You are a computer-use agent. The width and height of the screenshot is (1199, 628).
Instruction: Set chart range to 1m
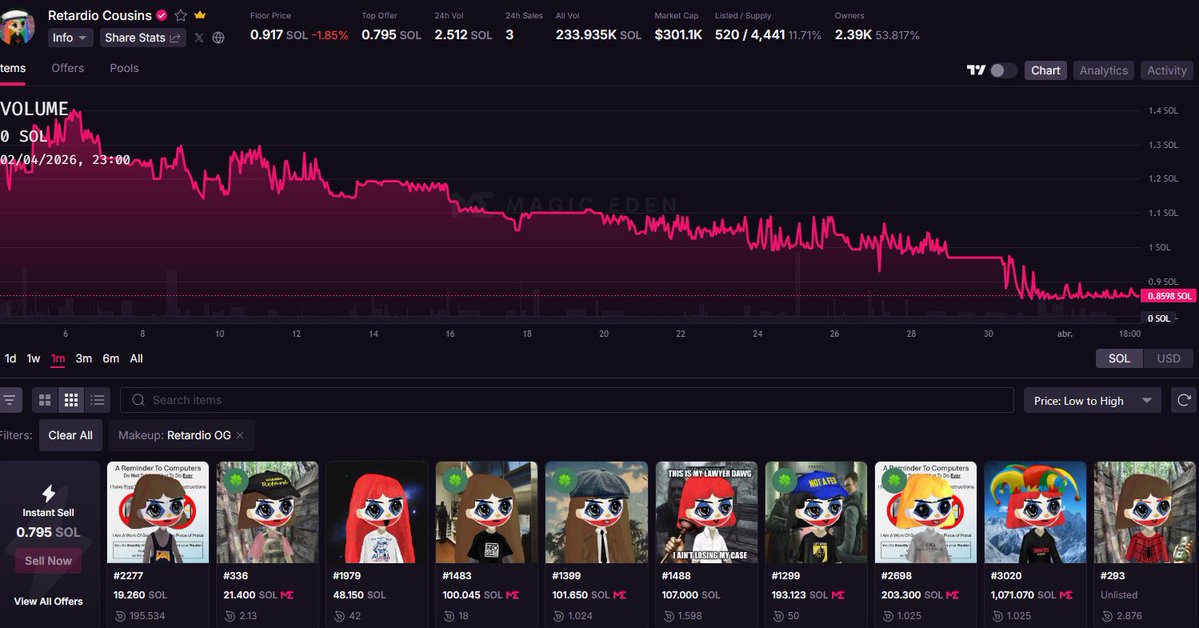coord(58,359)
